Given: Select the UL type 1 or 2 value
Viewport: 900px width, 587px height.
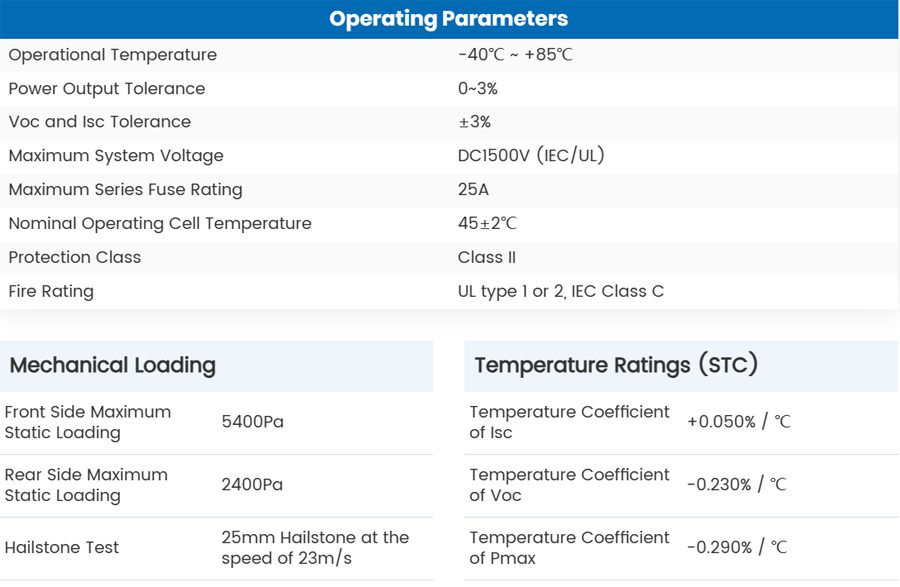Looking at the screenshot, I should pos(561,292).
